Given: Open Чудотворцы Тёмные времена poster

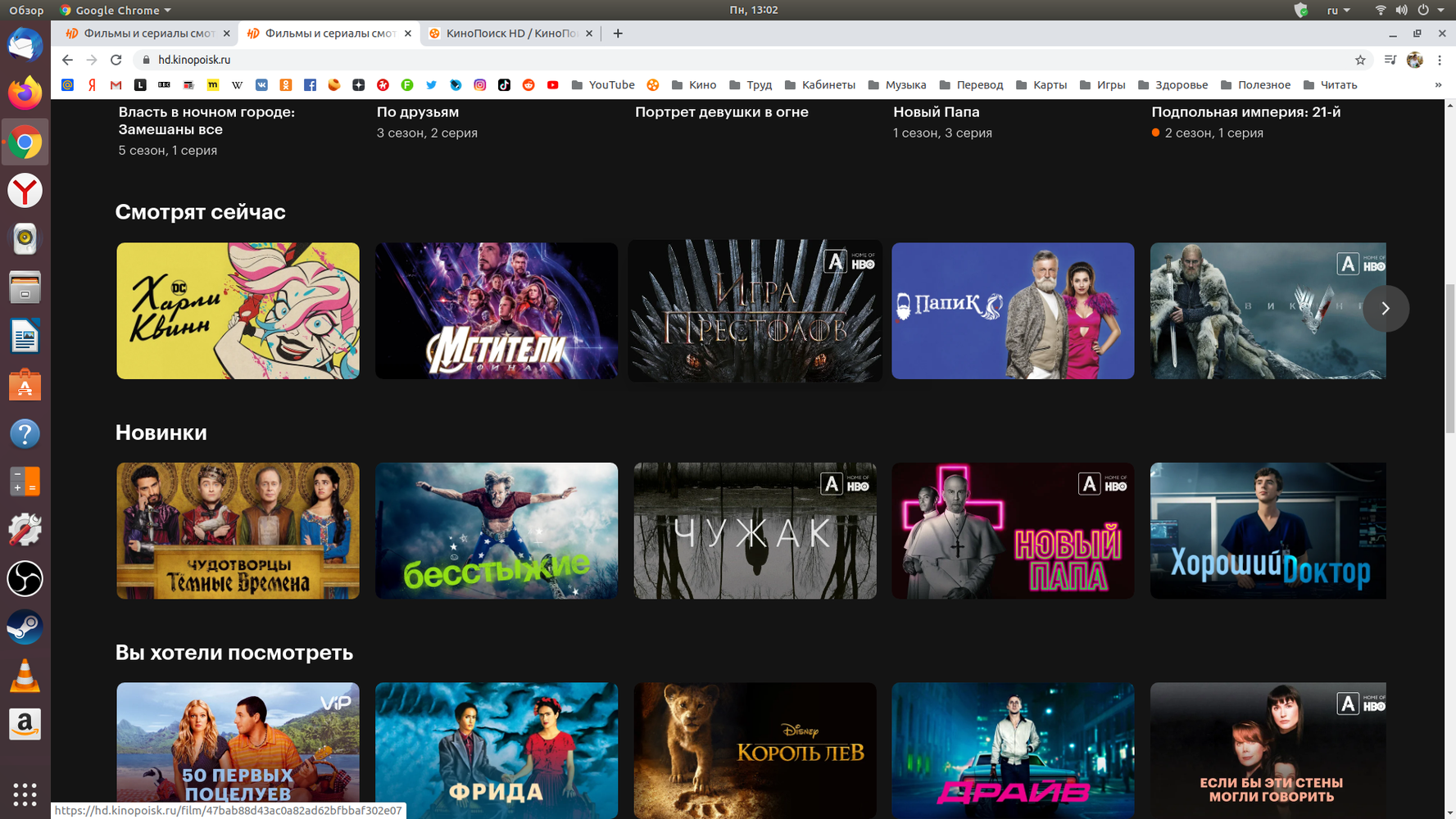Looking at the screenshot, I should coord(238,531).
